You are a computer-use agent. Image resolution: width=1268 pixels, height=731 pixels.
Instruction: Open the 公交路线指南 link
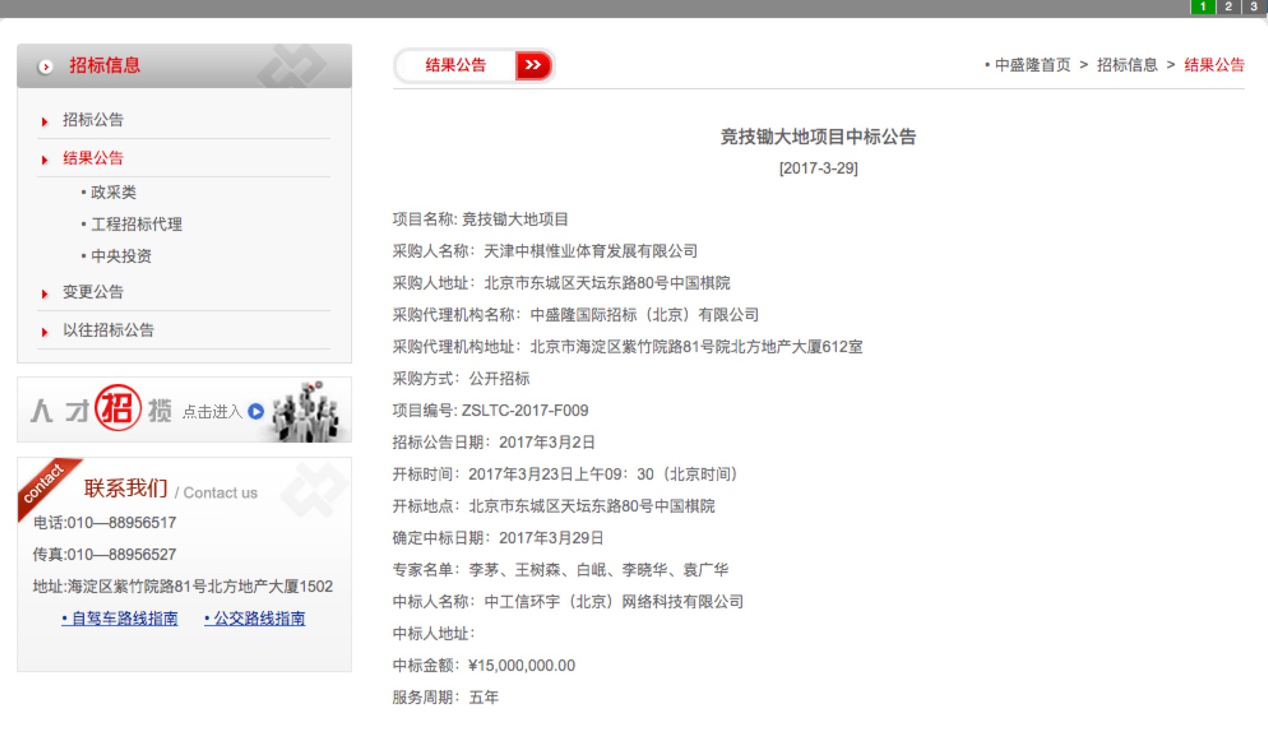tap(255, 619)
